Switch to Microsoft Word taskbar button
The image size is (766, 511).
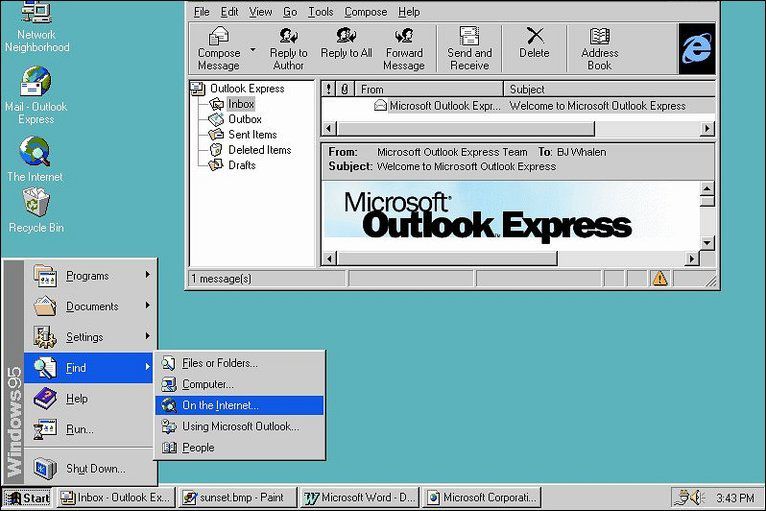tap(360, 498)
